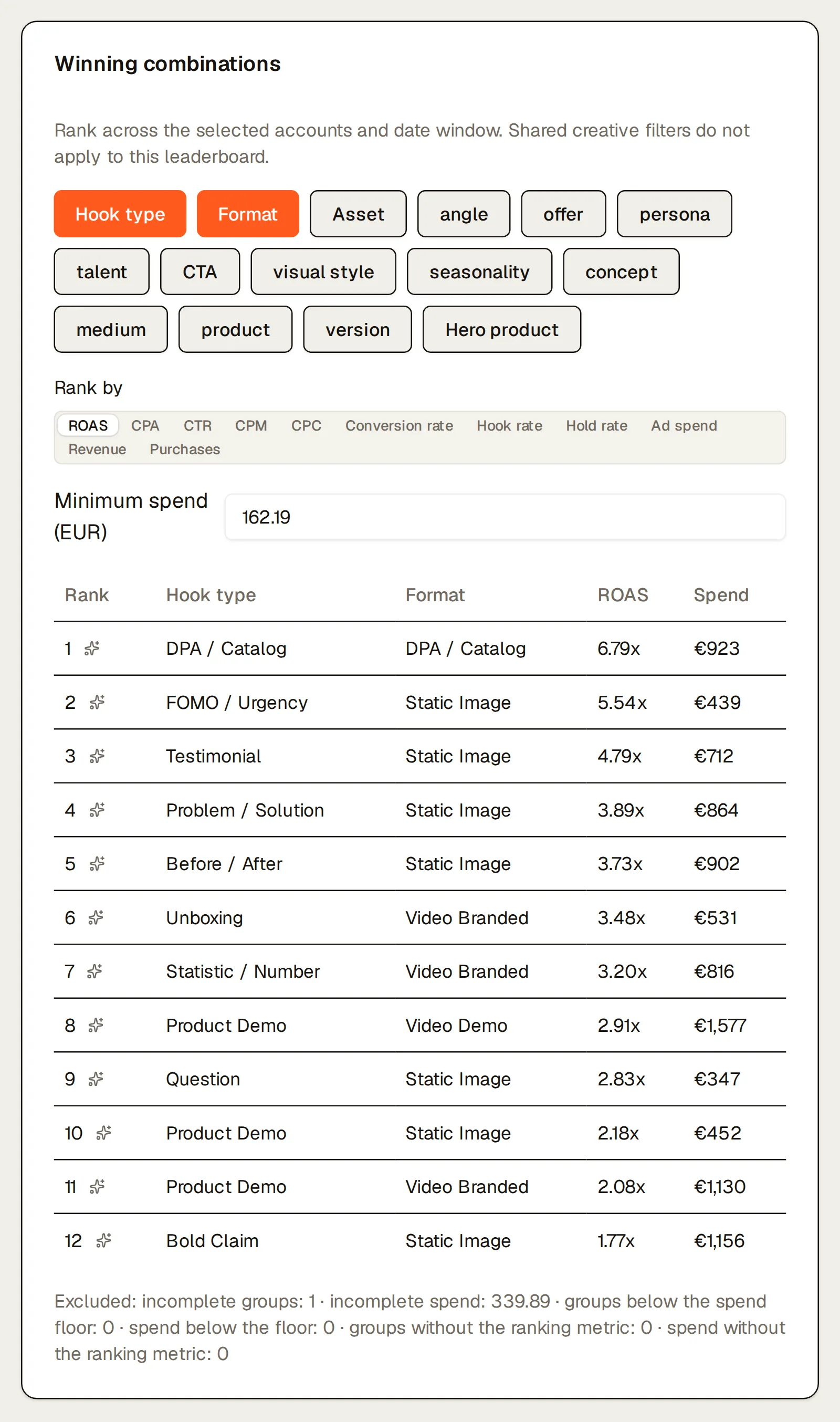The height and width of the screenshot is (1422, 840).
Task: Click the sparkle icon beside rank 8
Action: click(x=96, y=1025)
